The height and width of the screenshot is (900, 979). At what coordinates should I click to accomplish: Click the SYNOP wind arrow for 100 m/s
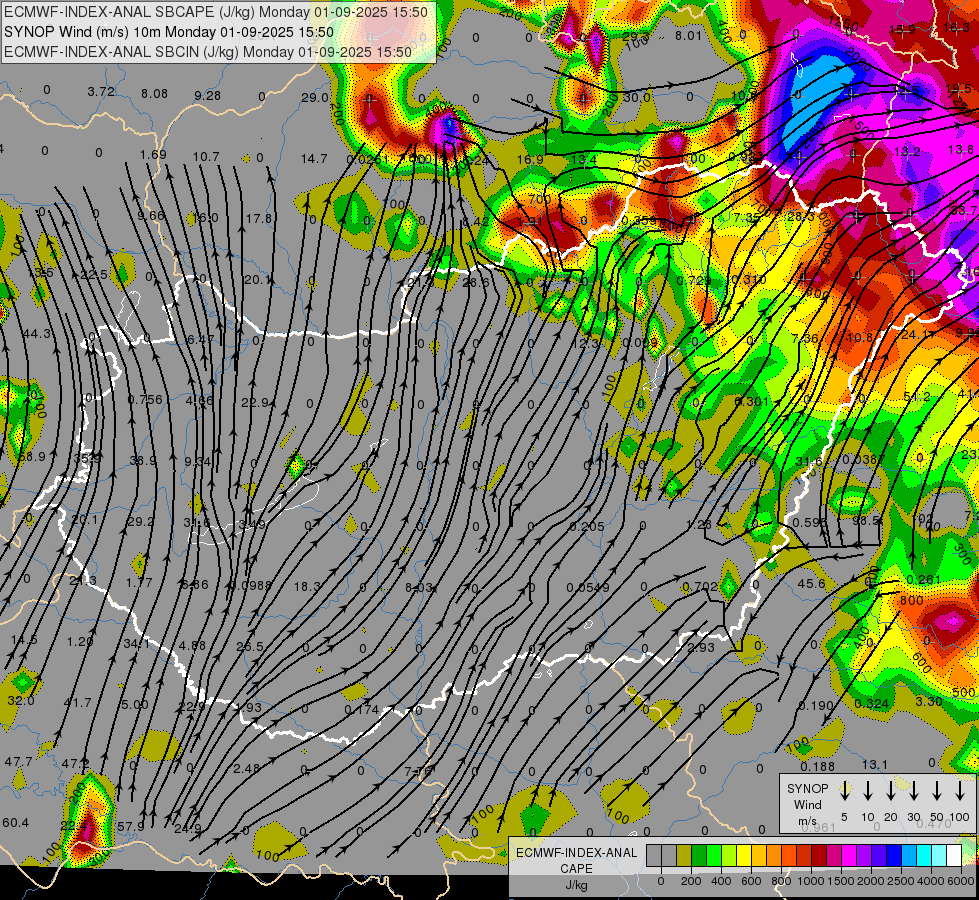(960, 791)
